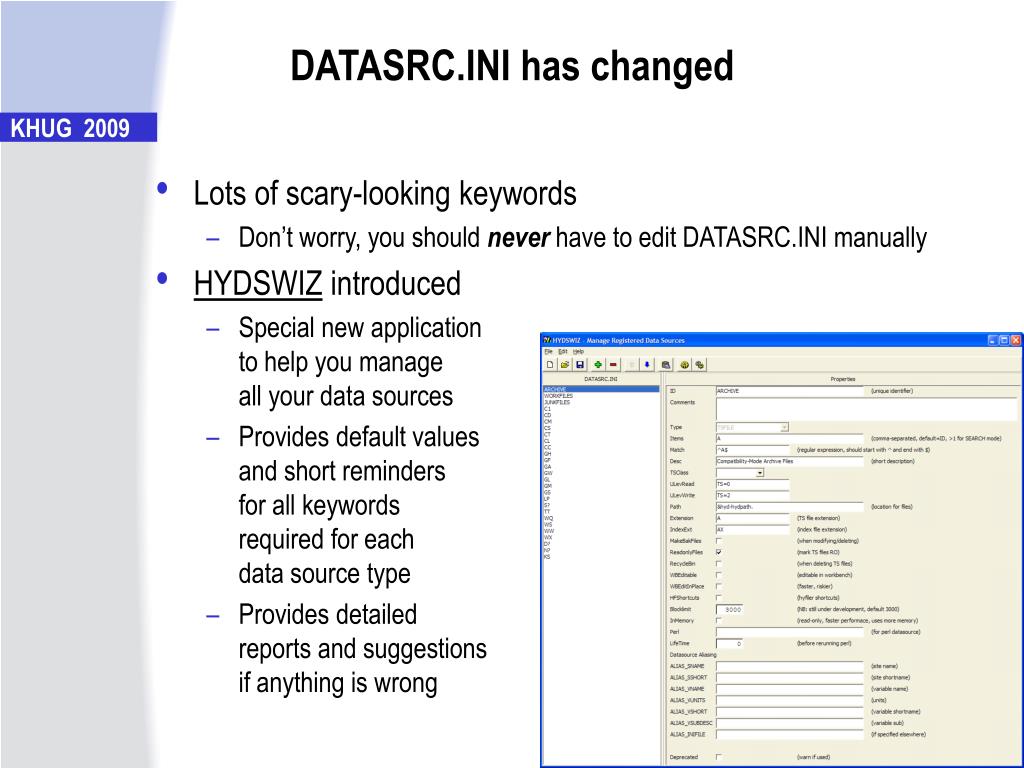1024x768 pixels.
Task: Uncheck the ReadonlyFiles checkbox
Action: click(x=719, y=552)
